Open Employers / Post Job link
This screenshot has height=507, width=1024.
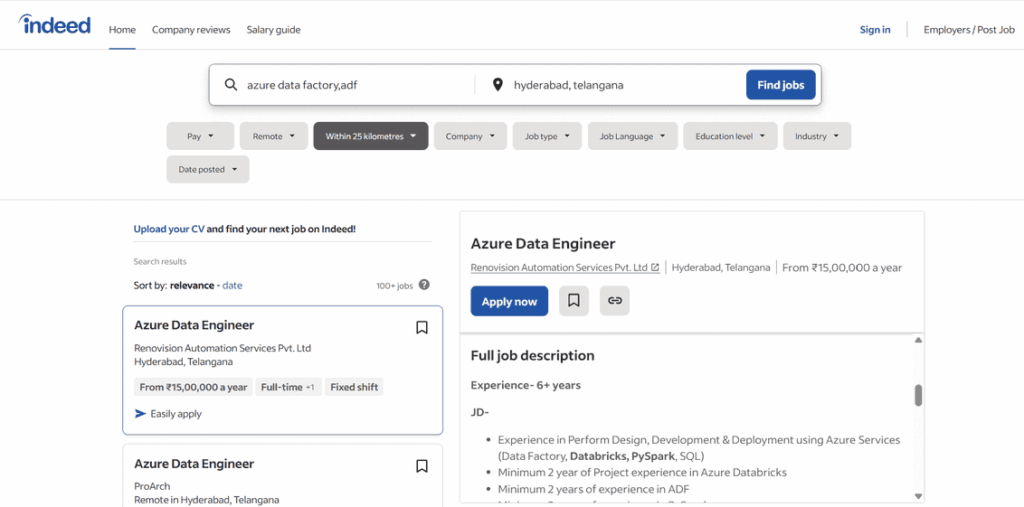pyautogui.click(x=969, y=30)
